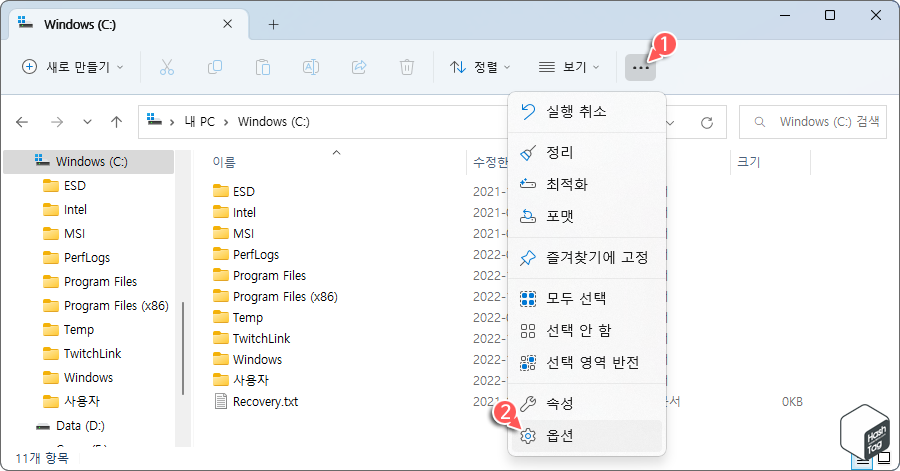Choose 선택 영역 반전 menu item
The height and width of the screenshot is (471, 900).
click(x=587, y=363)
